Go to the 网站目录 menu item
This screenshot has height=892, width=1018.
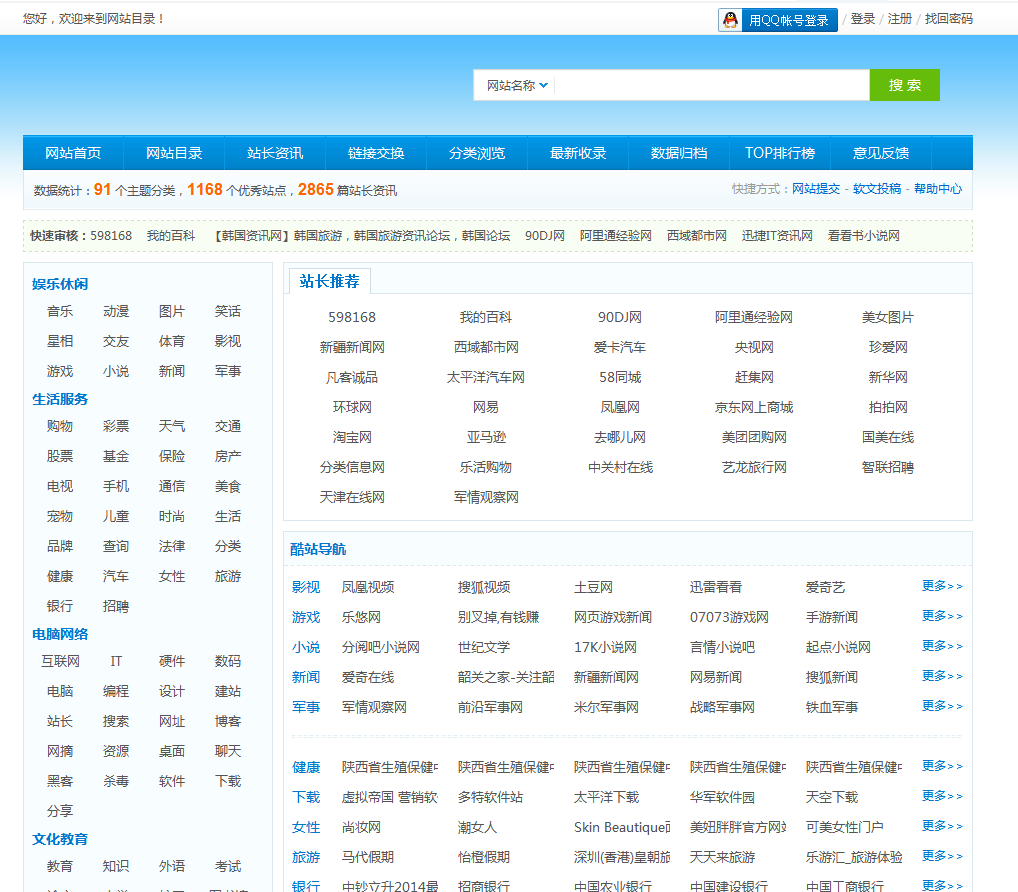[x=174, y=153]
